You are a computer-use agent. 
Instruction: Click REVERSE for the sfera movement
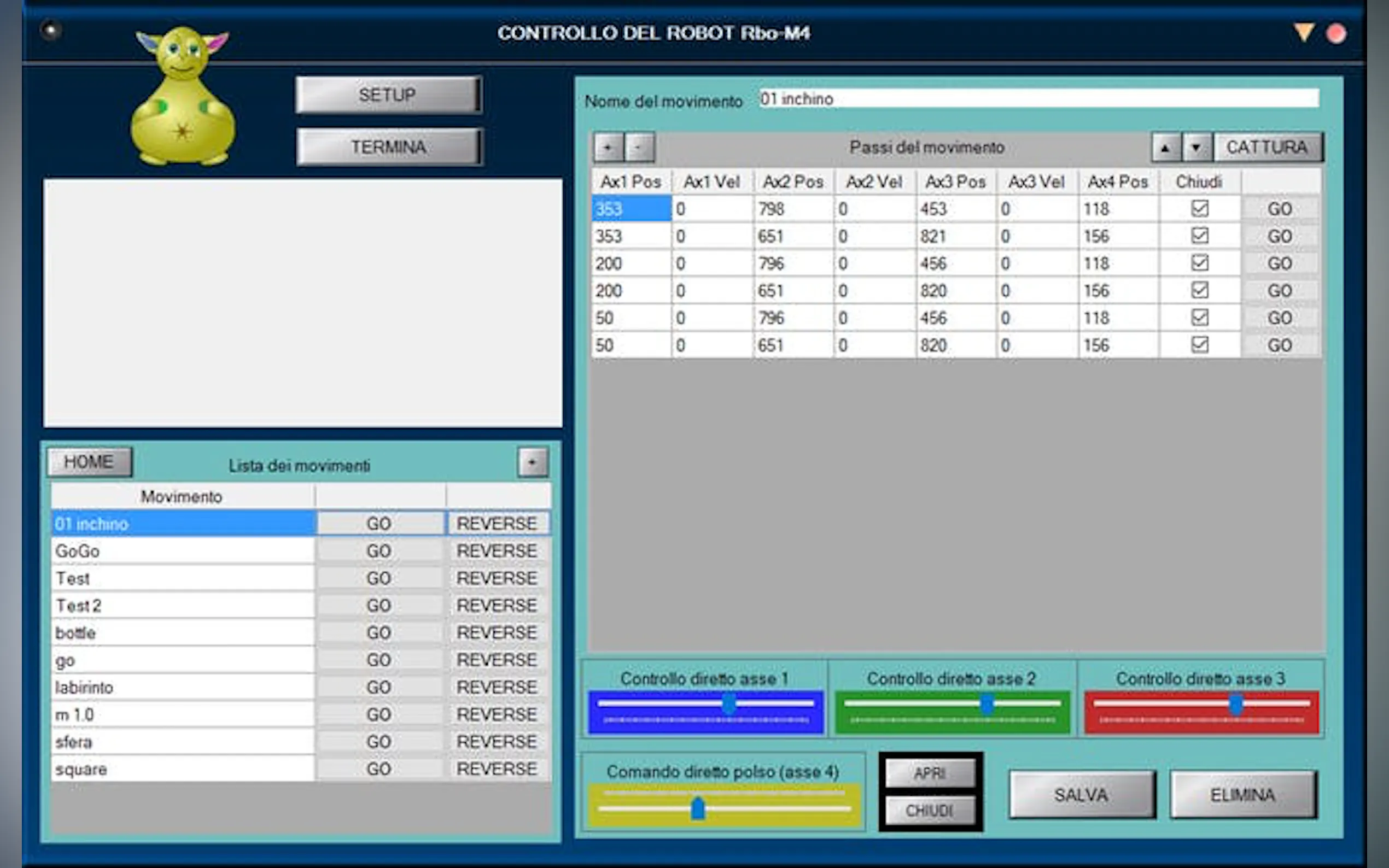[497, 742]
